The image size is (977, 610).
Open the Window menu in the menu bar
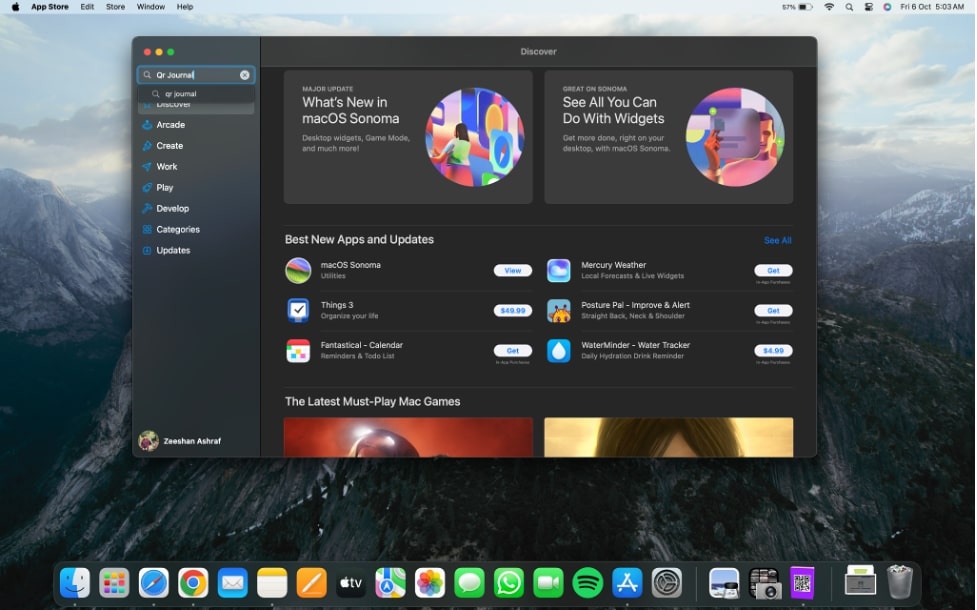(150, 7)
